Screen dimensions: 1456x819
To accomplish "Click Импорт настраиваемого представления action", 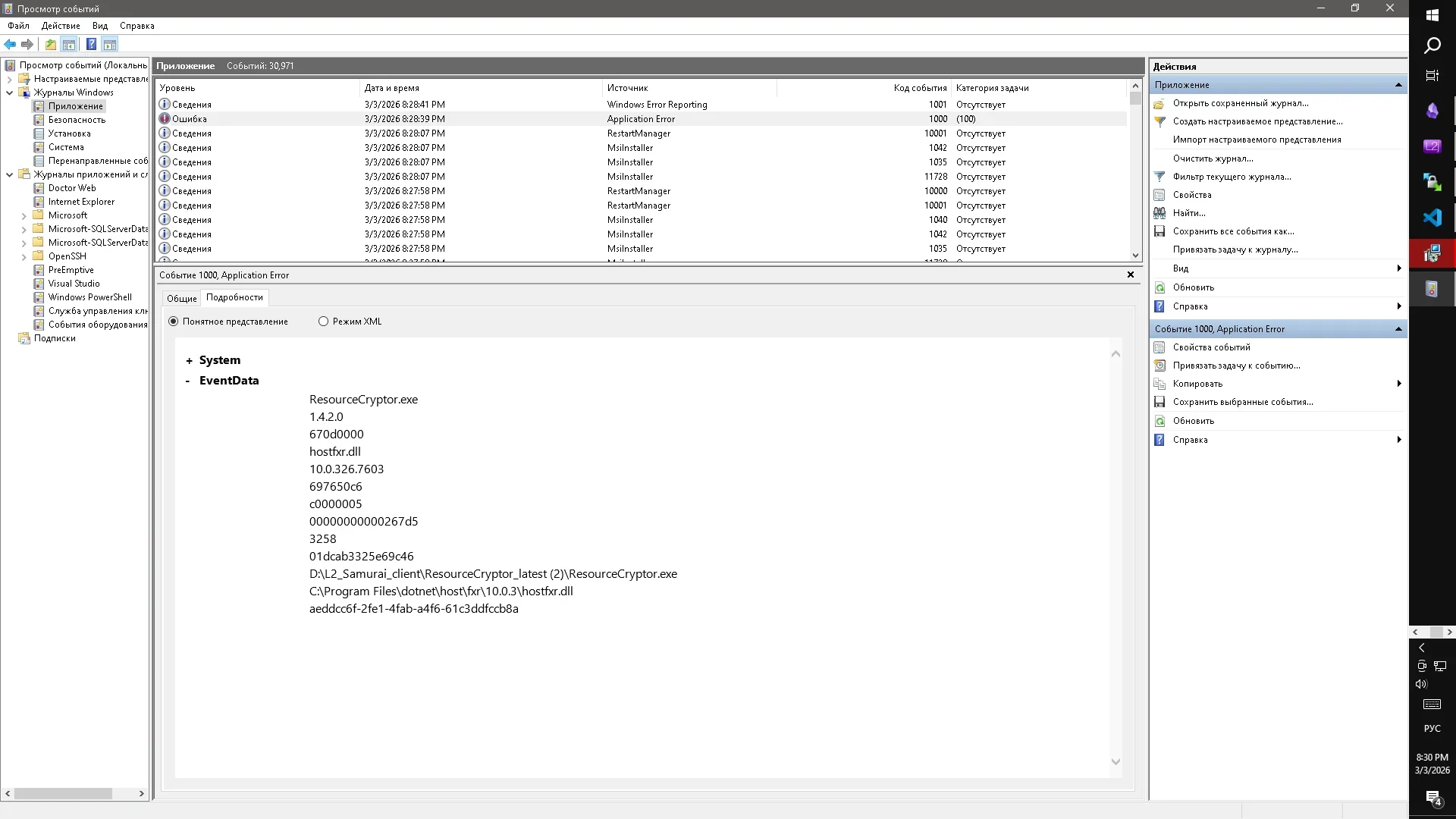I will [1257, 140].
